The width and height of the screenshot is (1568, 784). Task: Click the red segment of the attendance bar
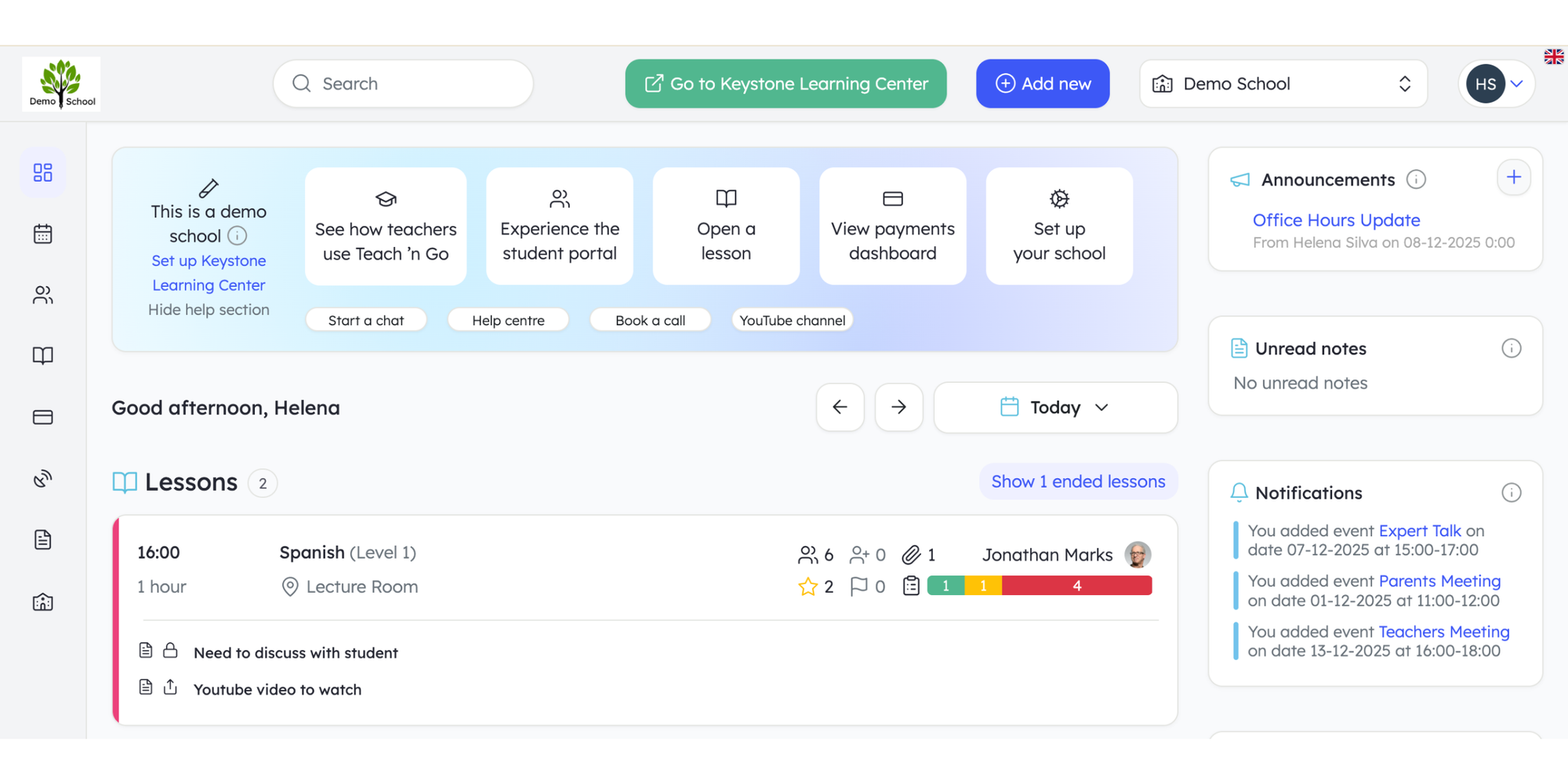[1077, 585]
